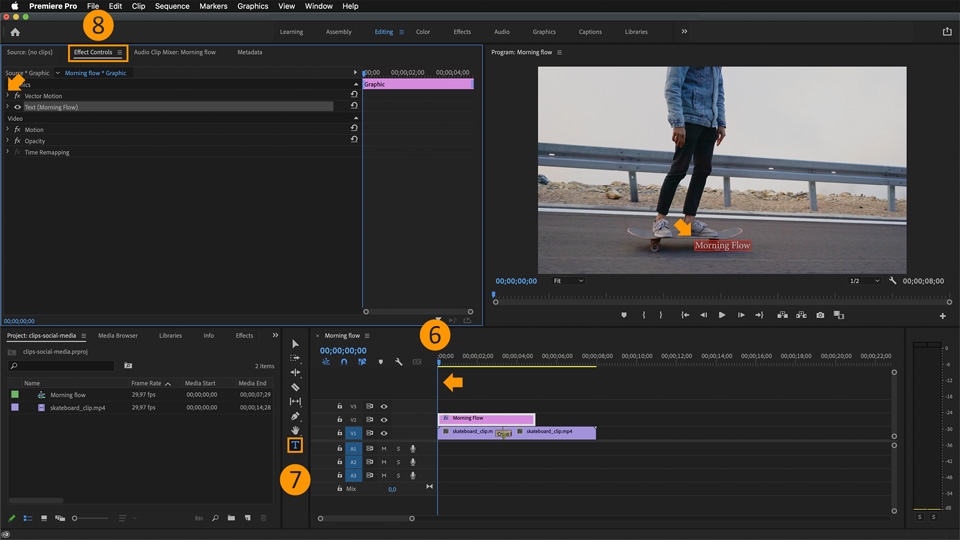Go to Out point in Program monitor
The width and height of the screenshot is (960, 540).
[759, 315]
